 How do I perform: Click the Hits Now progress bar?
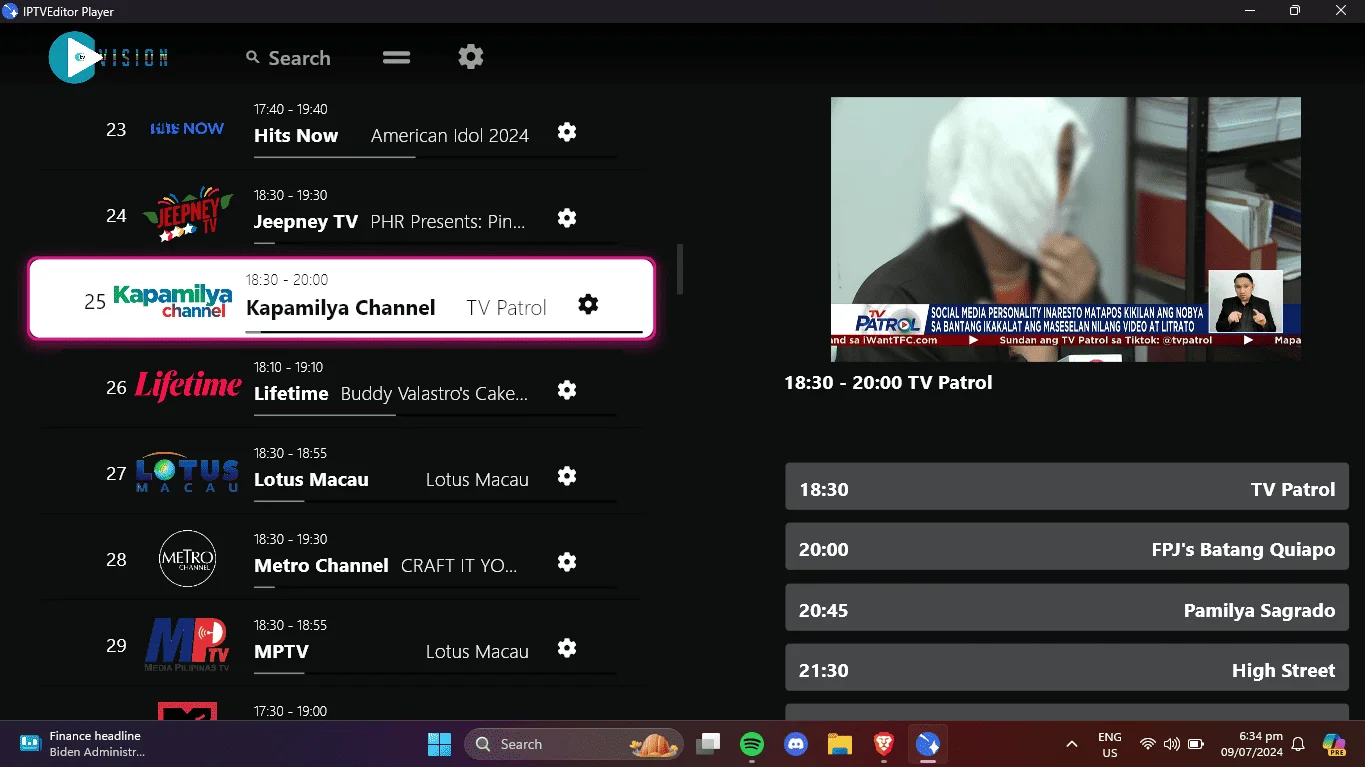pos(435,157)
